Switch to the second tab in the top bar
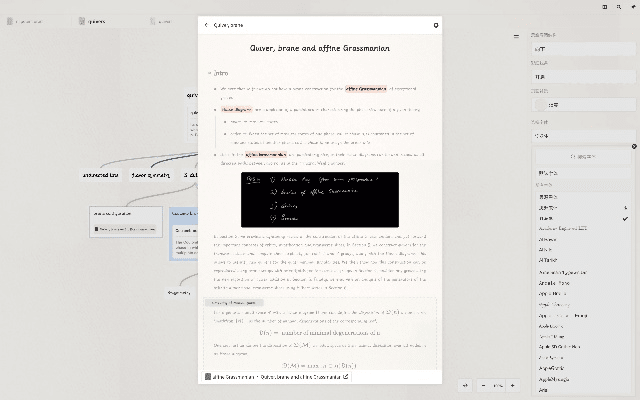Viewport: 640px width, 400px height. coord(95,20)
